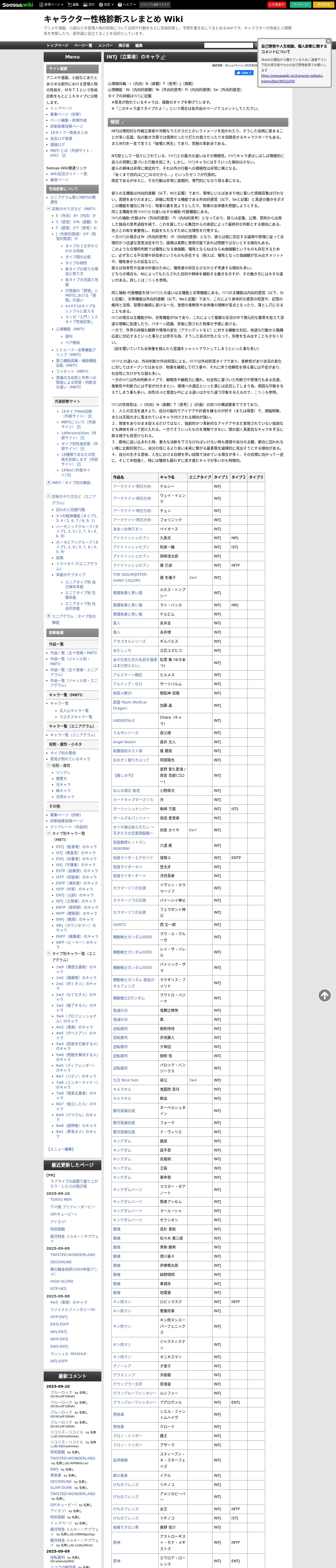Screen dimensions: 336x1568
Task: Click 【メニュー編集】 link in sidebar
Action: pos(61,1149)
